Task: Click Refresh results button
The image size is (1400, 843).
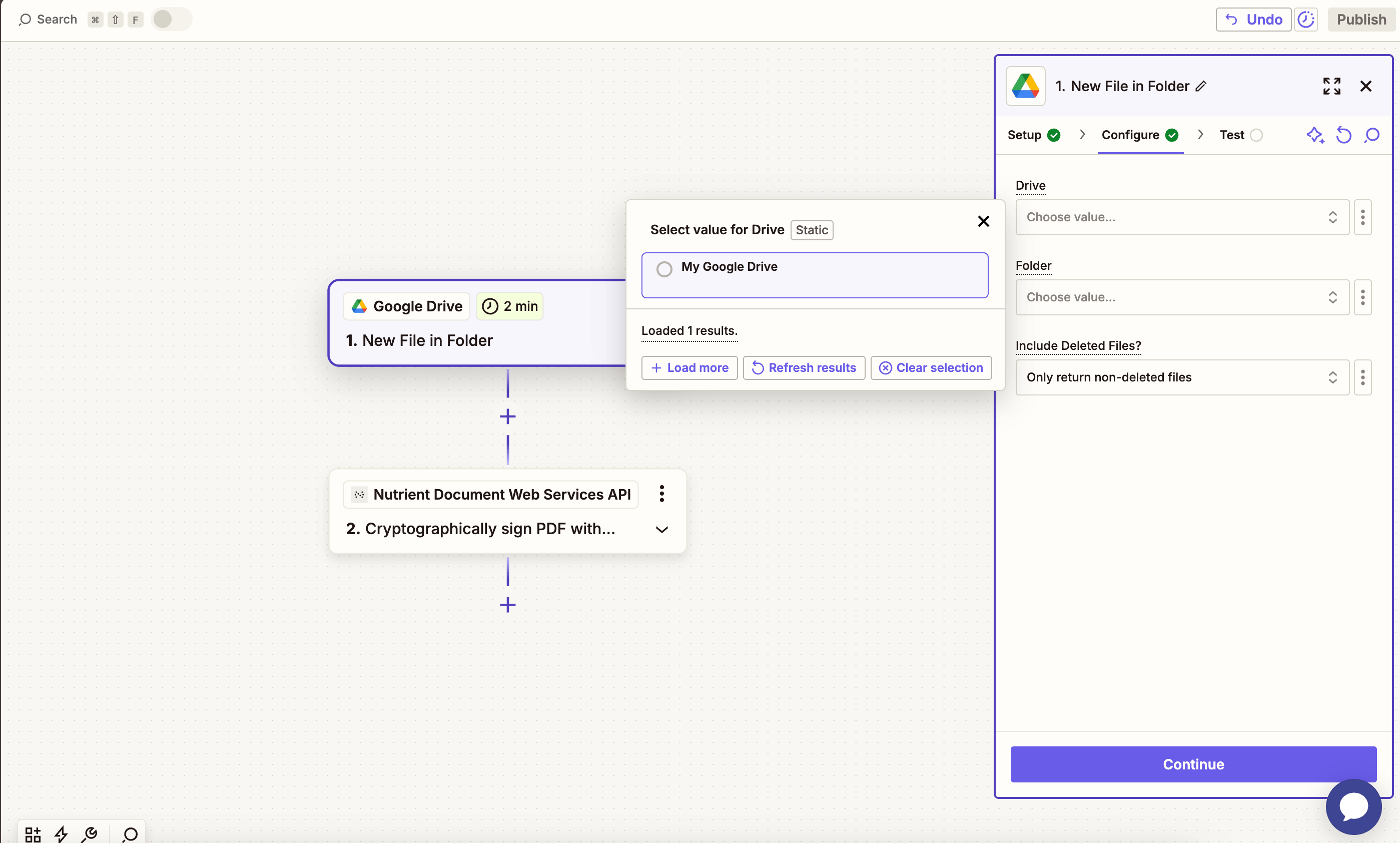Action: coord(804,367)
